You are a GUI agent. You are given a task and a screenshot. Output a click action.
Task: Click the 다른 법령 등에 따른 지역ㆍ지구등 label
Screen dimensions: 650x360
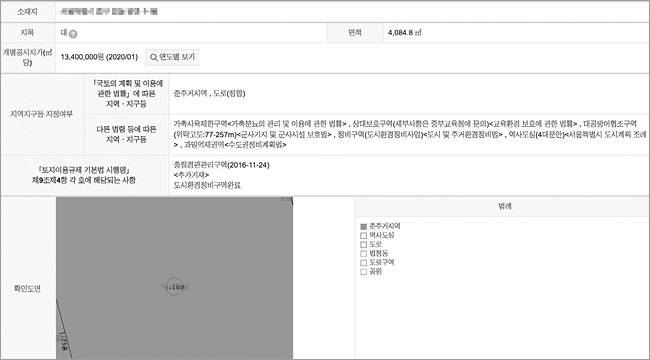pos(126,134)
